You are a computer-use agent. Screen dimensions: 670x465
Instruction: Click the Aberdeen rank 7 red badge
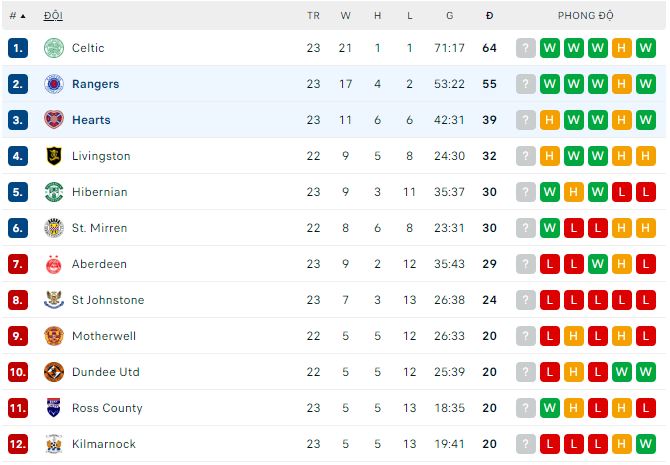pyautogui.click(x=18, y=264)
